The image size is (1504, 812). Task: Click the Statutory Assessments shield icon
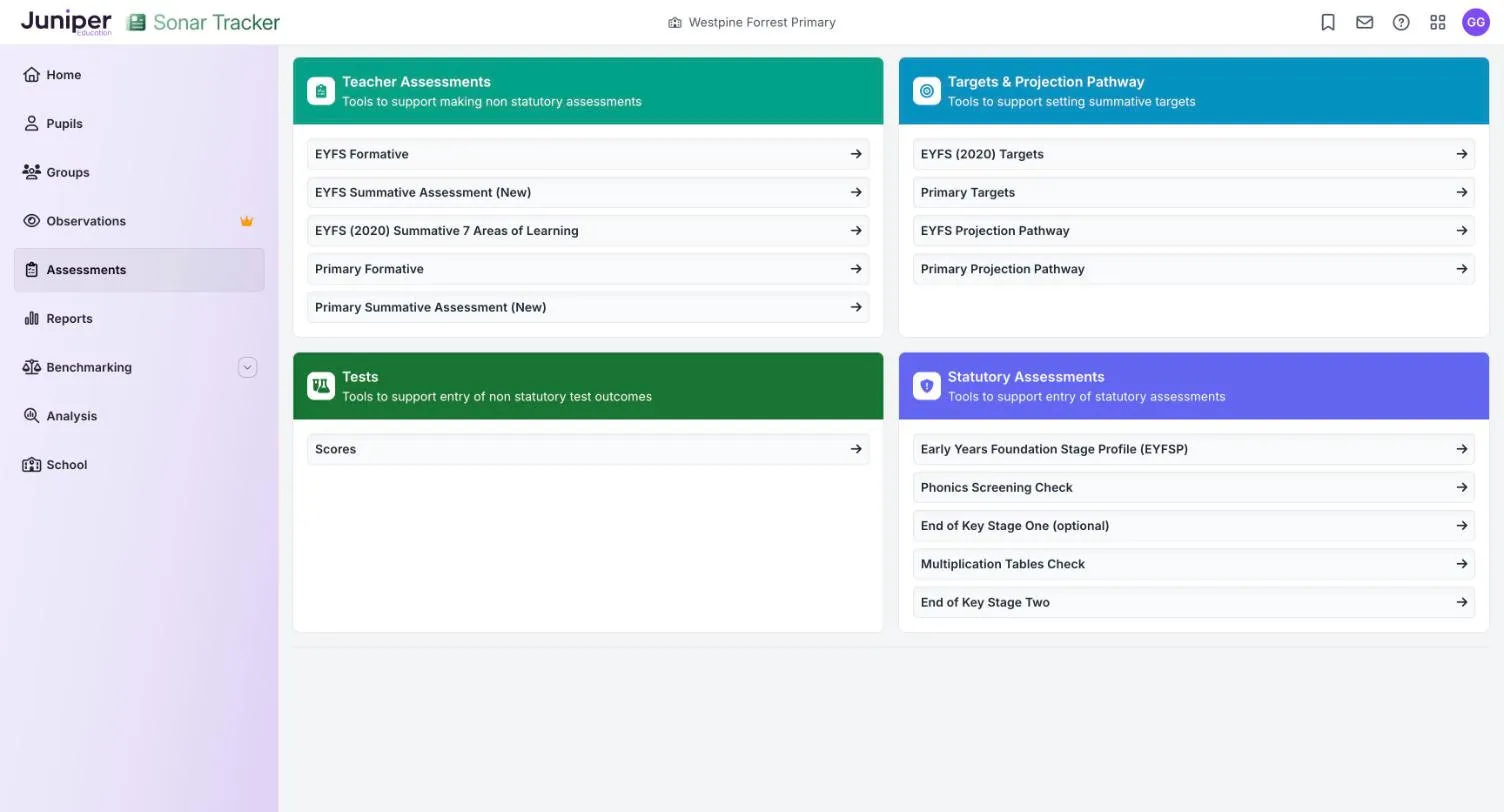(x=927, y=386)
